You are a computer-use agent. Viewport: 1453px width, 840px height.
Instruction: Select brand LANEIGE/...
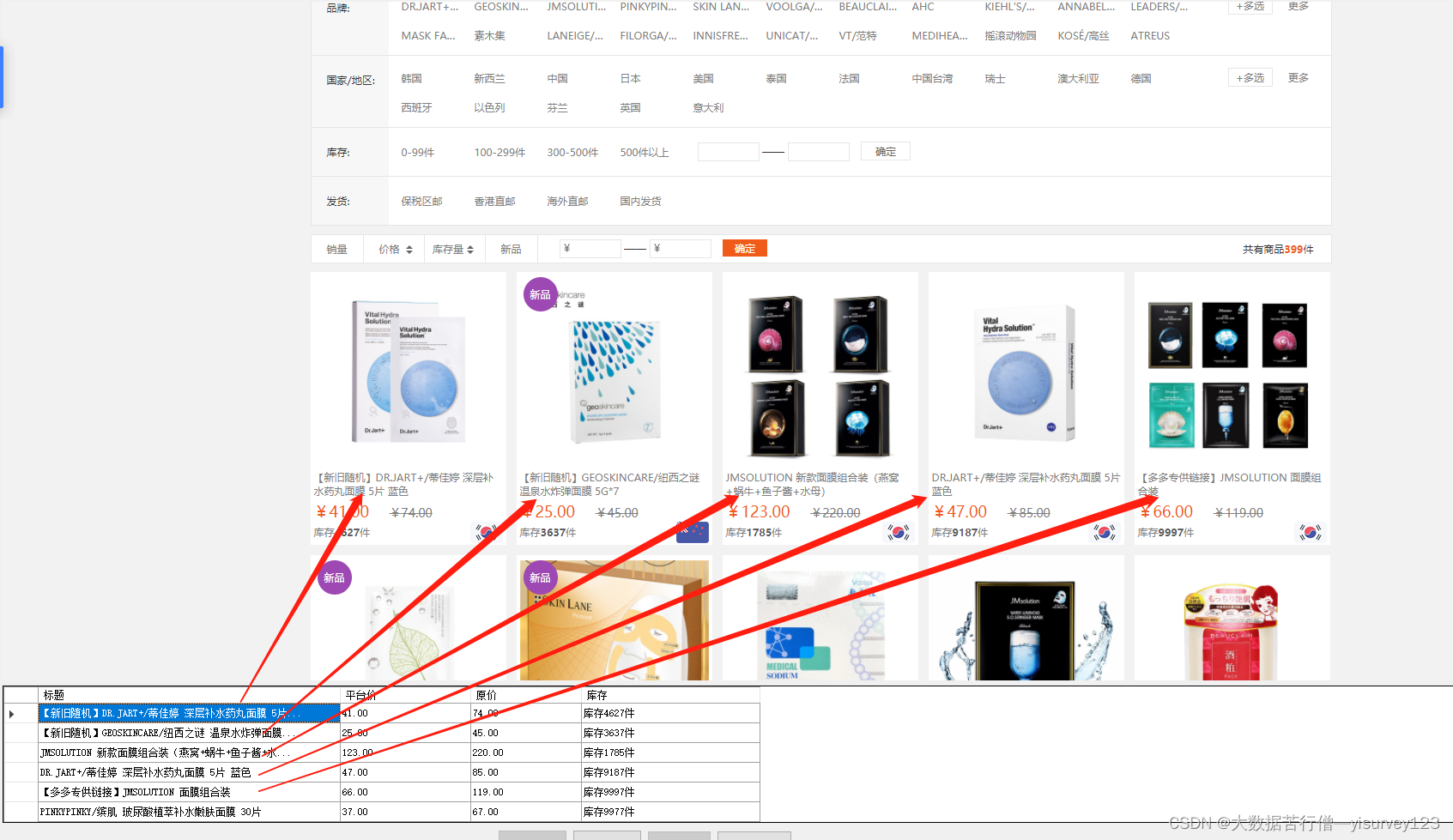pos(575,36)
